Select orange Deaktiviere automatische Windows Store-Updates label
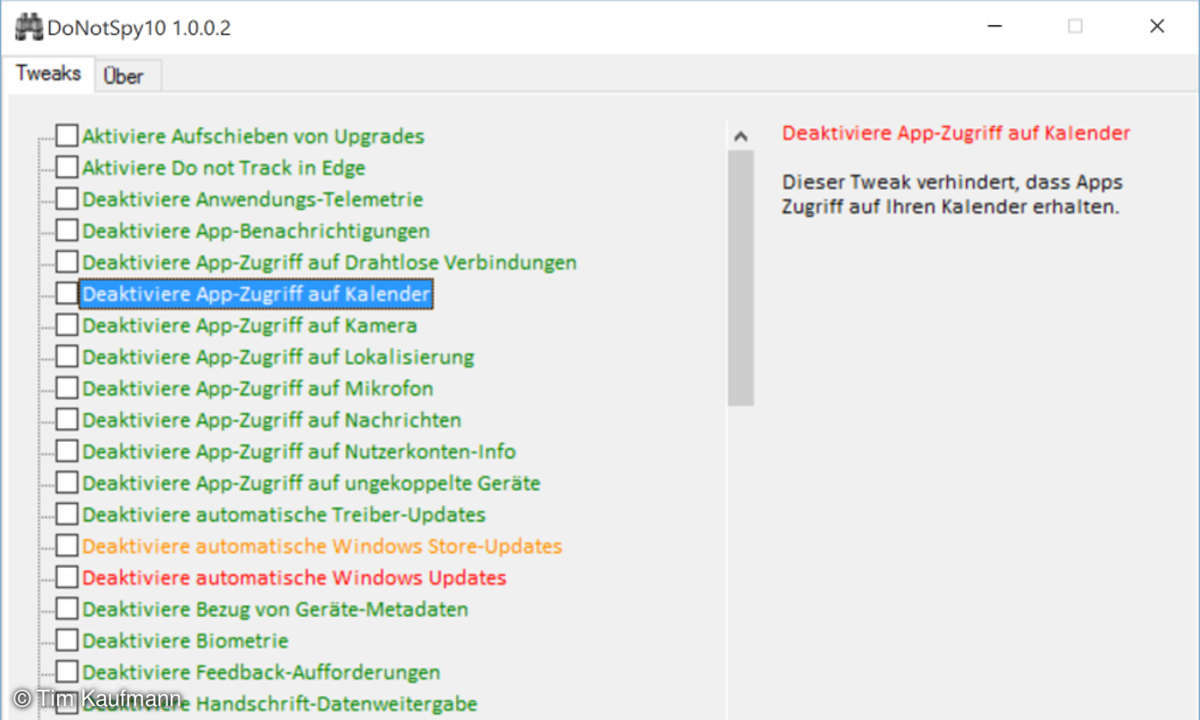The height and width of the screenshot is (720, 1200). point(322,546)
